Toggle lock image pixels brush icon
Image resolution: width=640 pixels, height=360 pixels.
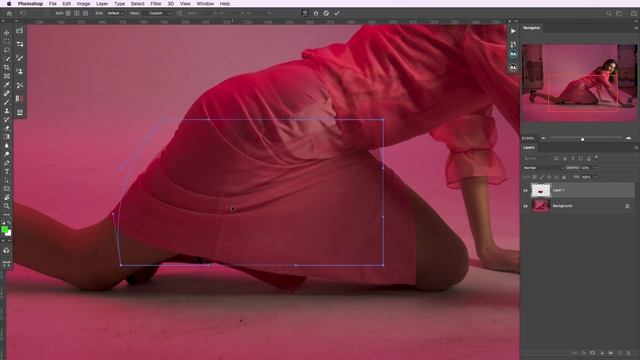[542, 177]
